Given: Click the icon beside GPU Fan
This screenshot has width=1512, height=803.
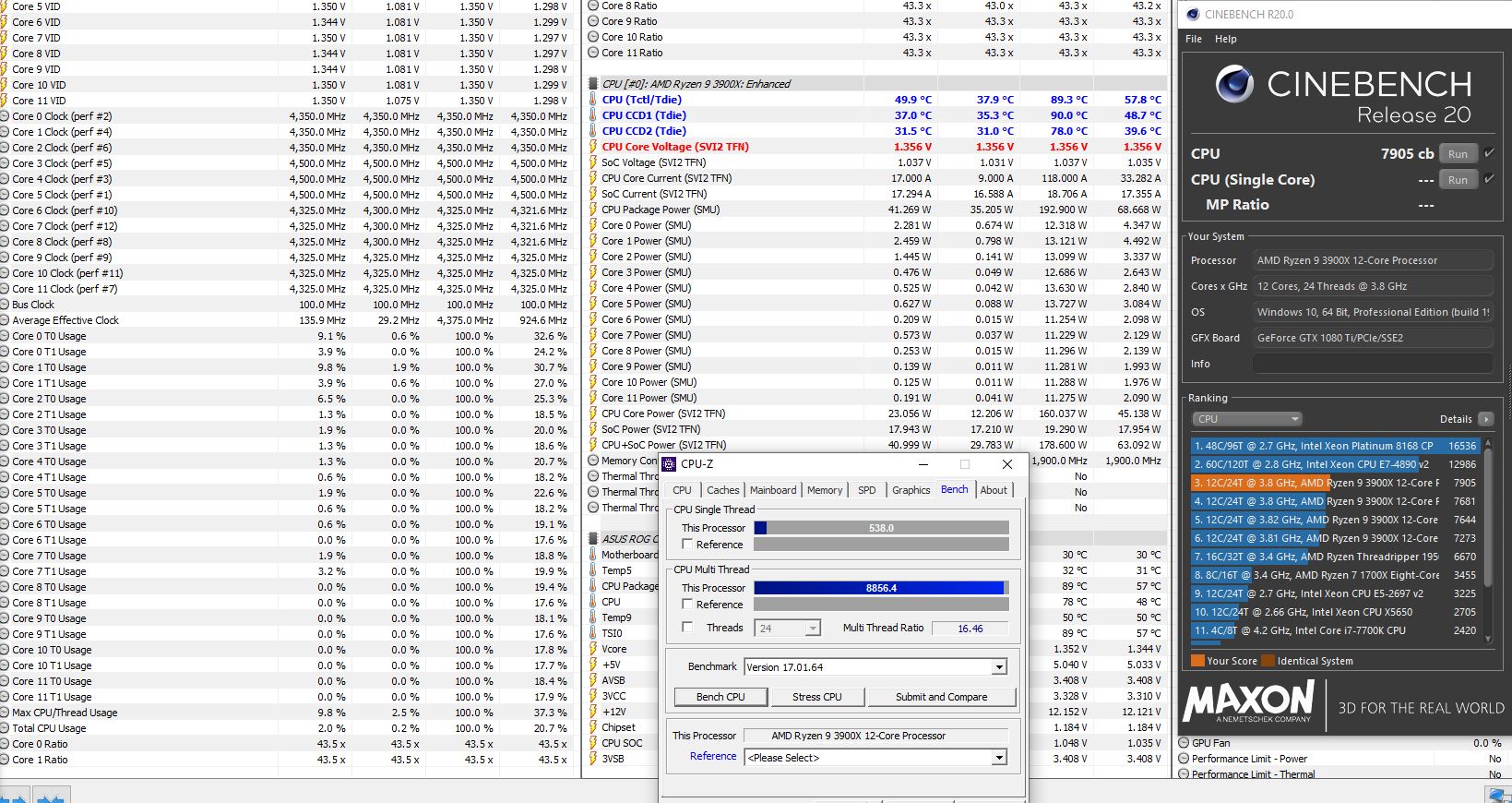Looking at the screenshot, I should pos(1184,743).
